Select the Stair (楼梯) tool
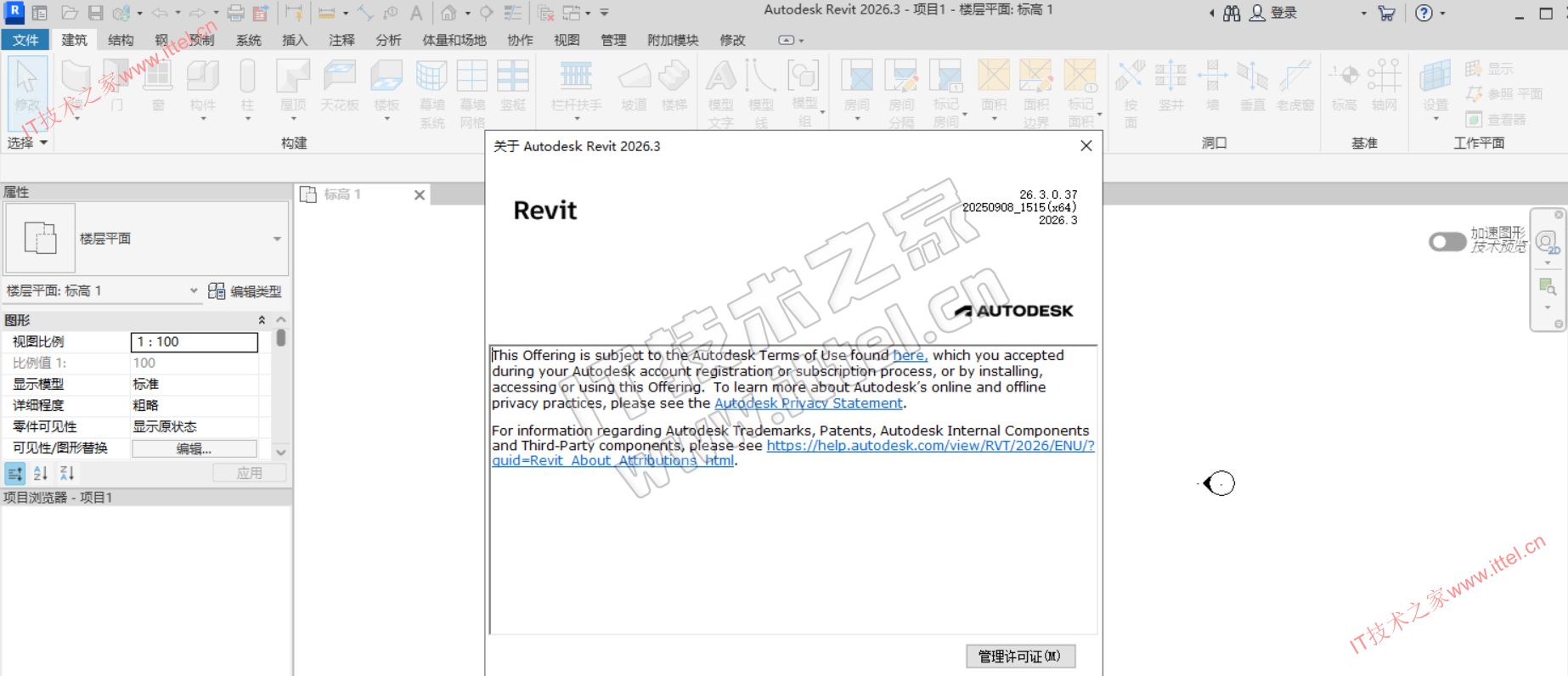Viewport: 1568px width, 676px height. [674, 87]
